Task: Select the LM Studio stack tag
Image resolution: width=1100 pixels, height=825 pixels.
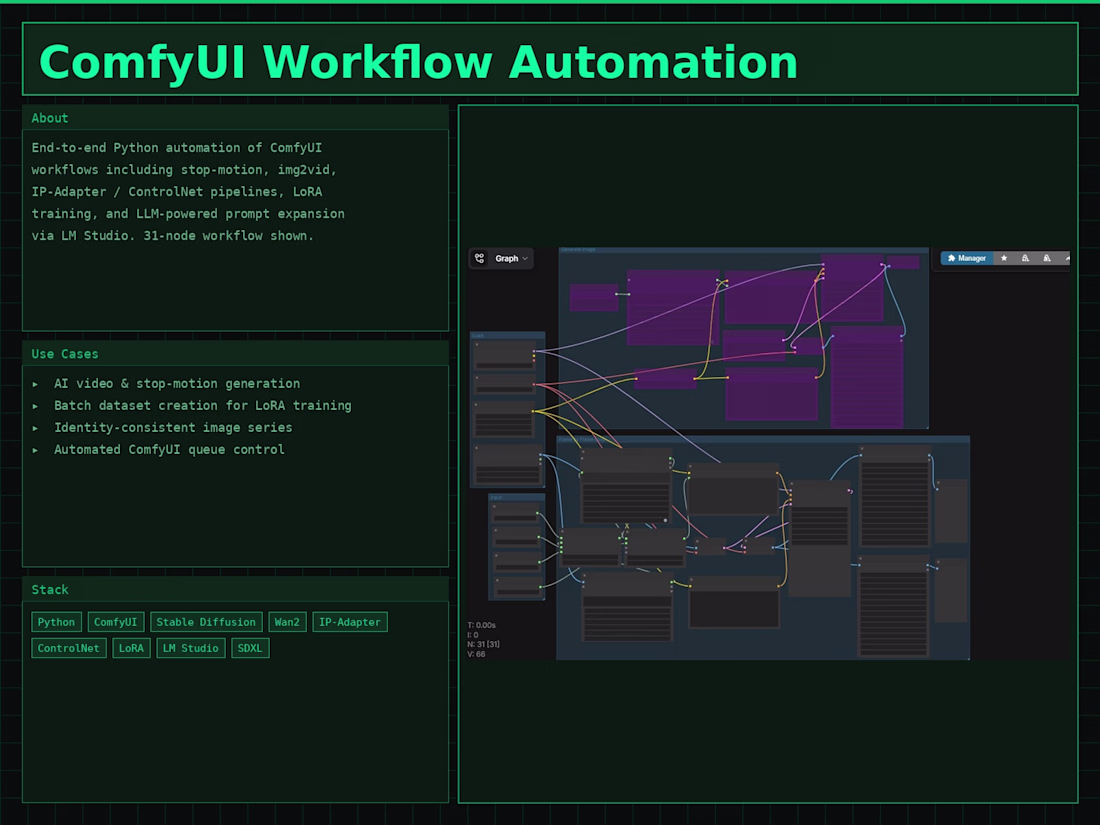Action: [191, 648]
